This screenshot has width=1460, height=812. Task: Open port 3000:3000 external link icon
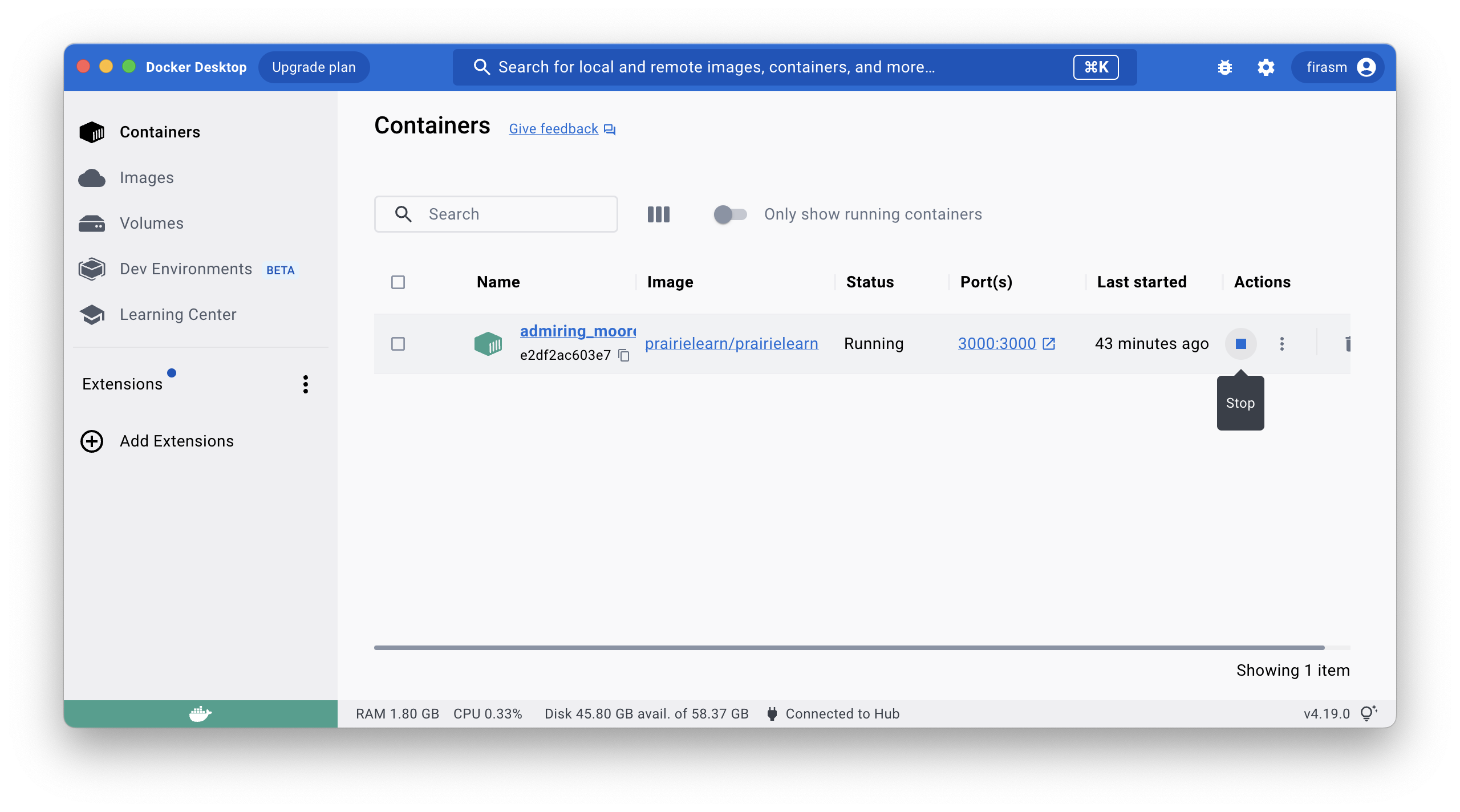[1049, 344]
